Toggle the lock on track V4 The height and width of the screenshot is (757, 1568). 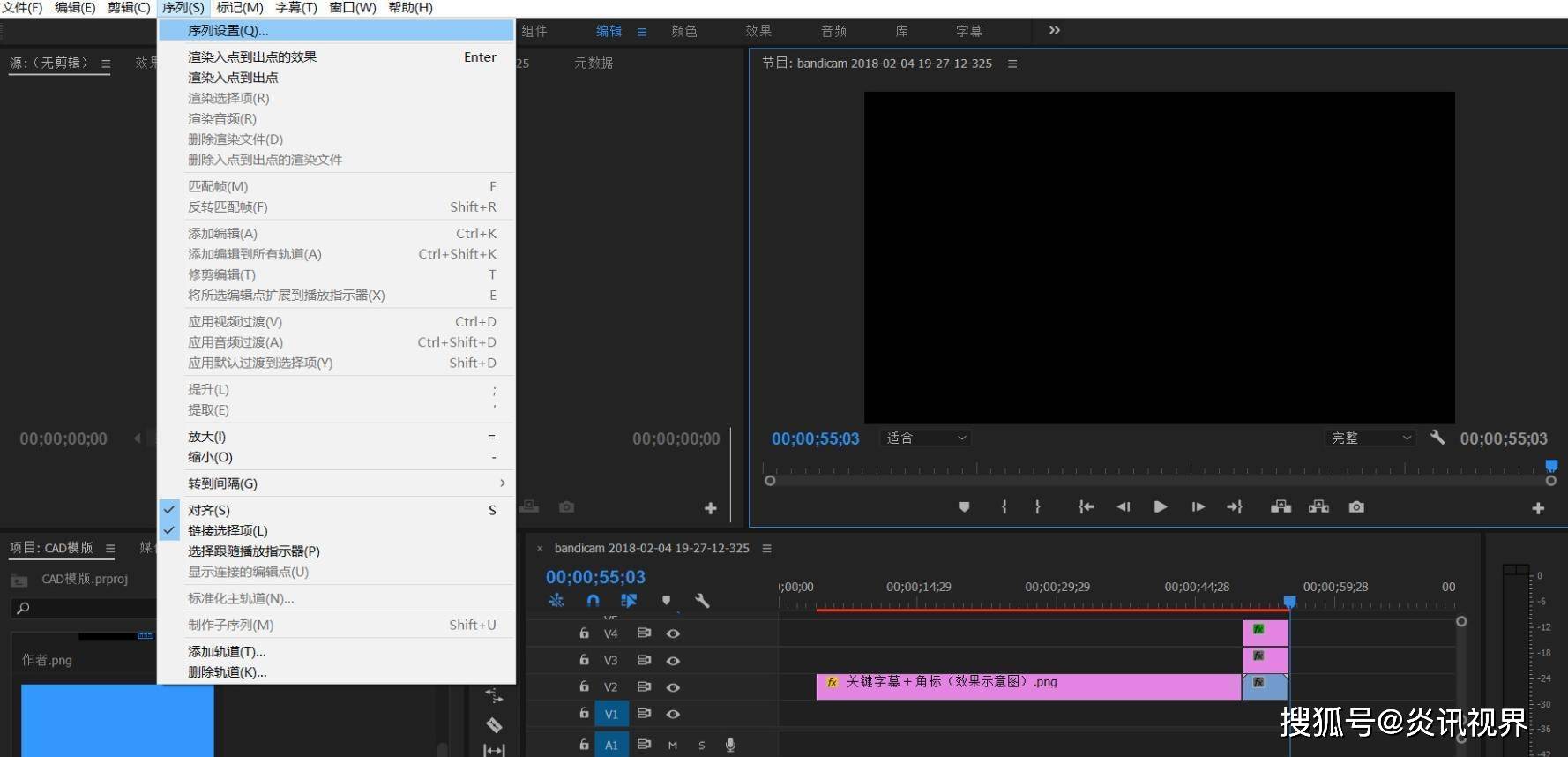click(584, 633)
